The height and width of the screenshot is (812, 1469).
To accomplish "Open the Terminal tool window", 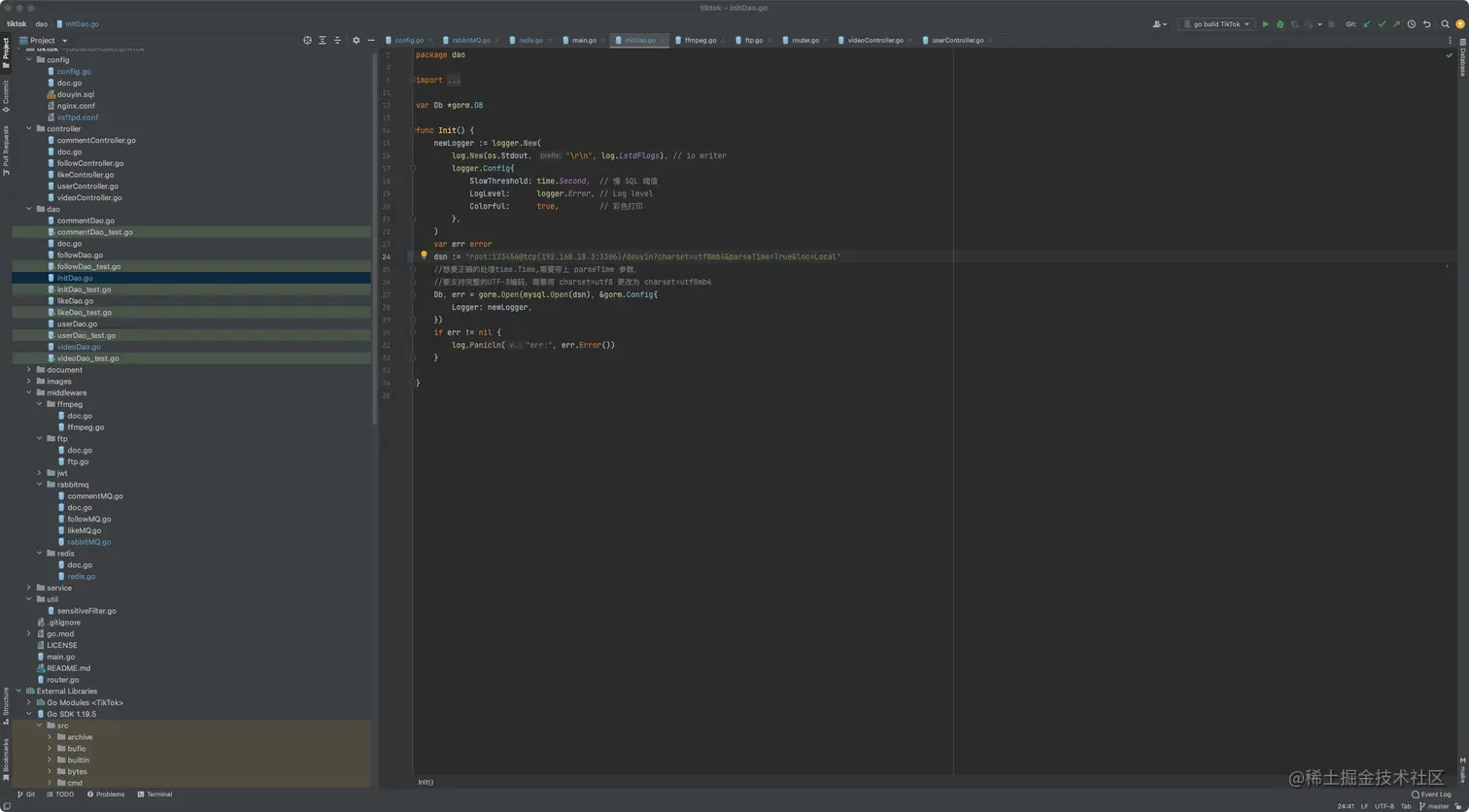I will pyautogui.click(x=154, y=794).
